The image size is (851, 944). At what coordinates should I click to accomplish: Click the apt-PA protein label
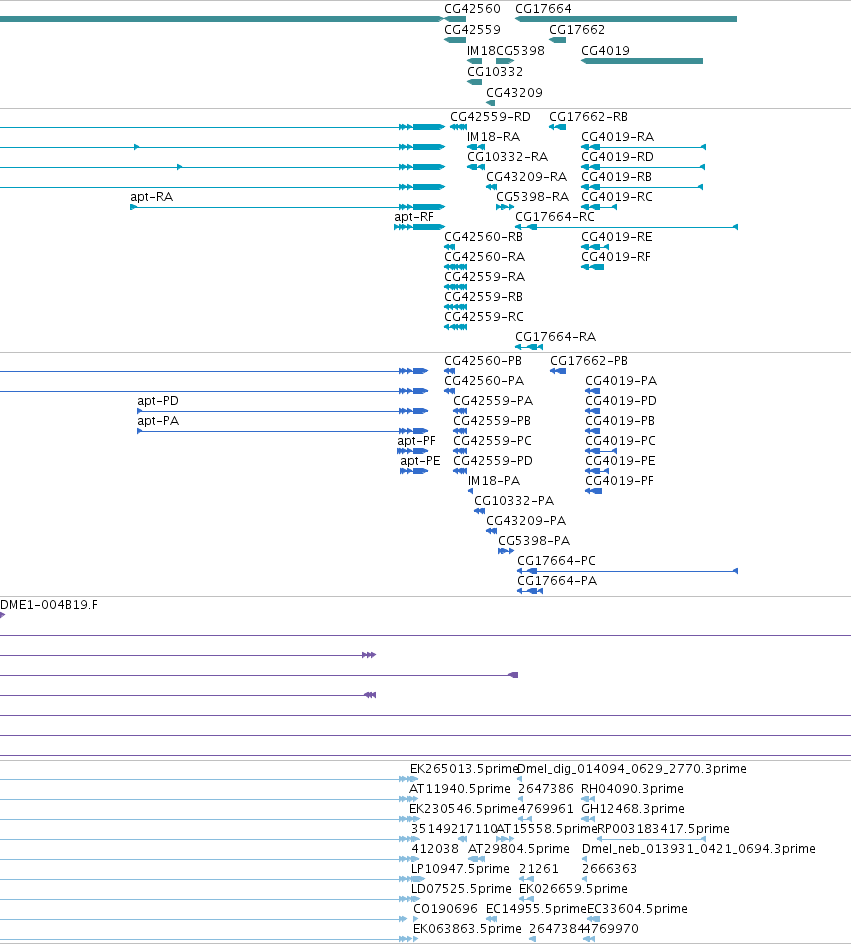click(158, 421)
